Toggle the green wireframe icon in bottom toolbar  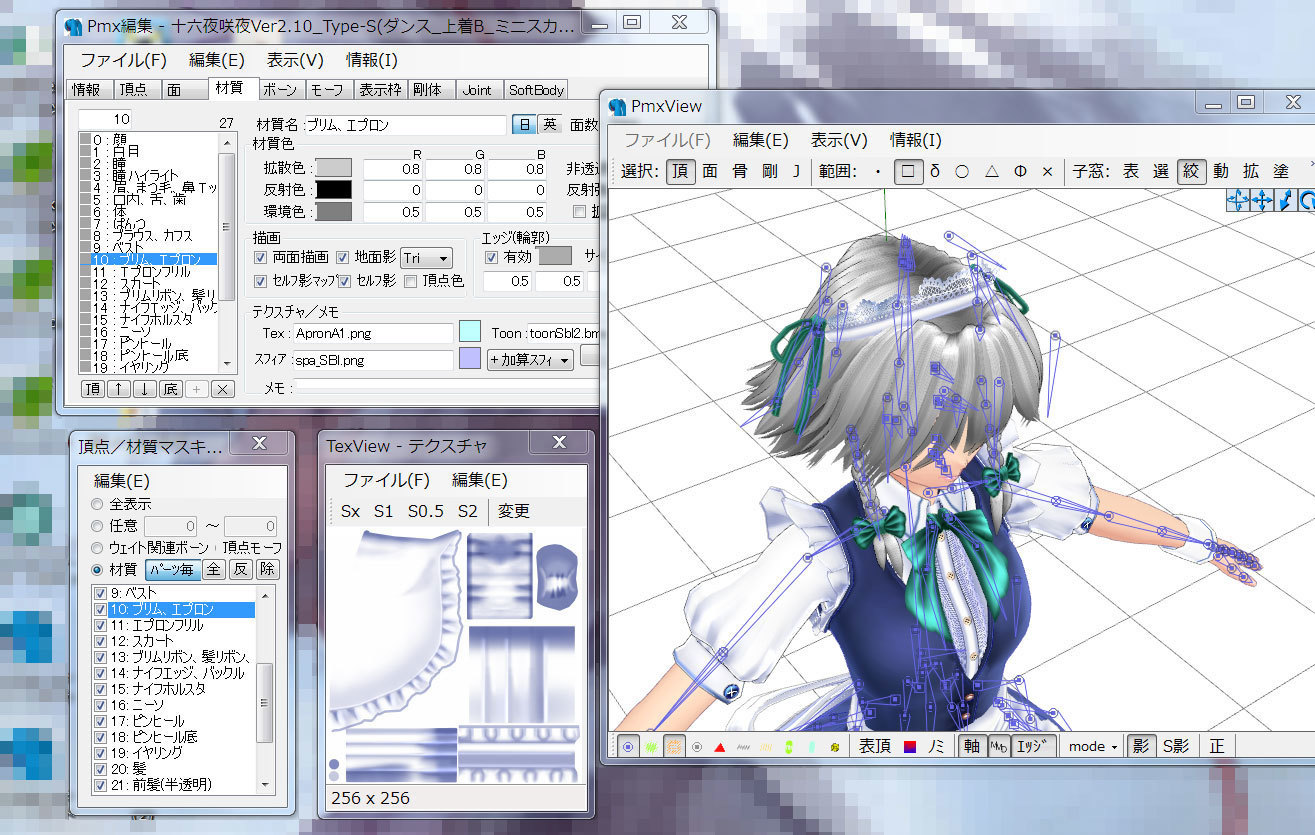coord(651,746)
